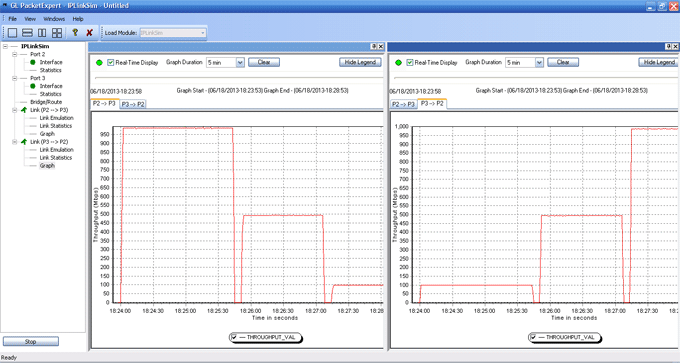Select Link Statistics under Link (P3 --> P2)
This screenshot has height=363, width=680.
tap(56, 157)
